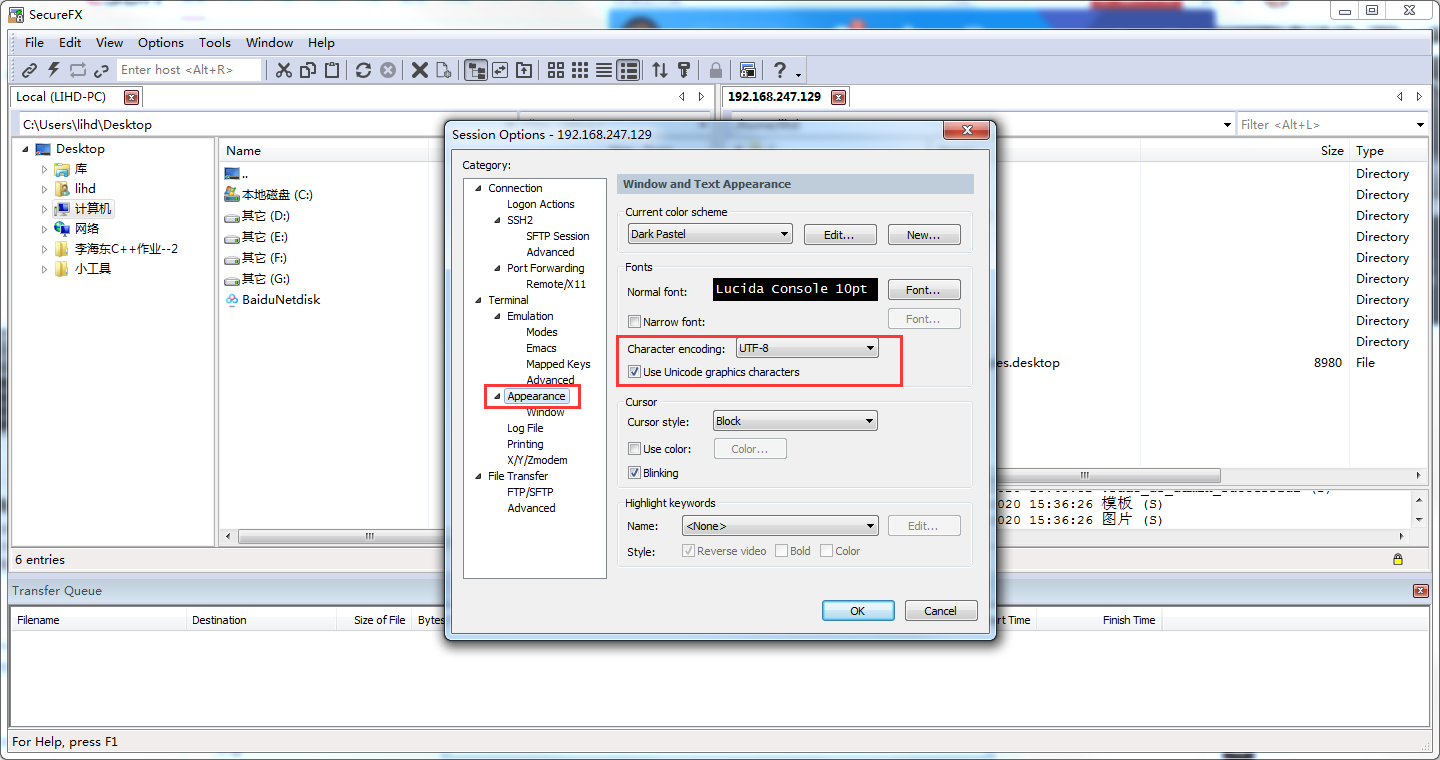
Task: Click the Disconnect broken-link icon
Action: 101,70
